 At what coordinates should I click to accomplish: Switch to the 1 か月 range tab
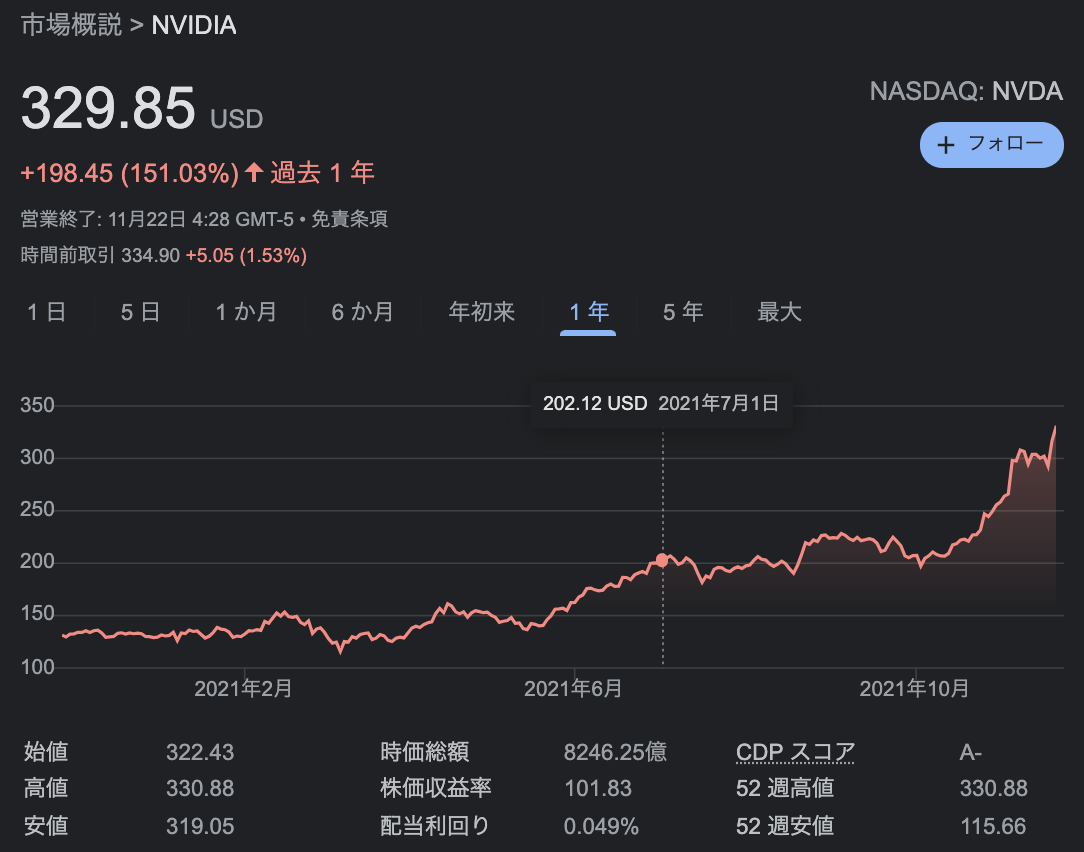coord(246,312)
